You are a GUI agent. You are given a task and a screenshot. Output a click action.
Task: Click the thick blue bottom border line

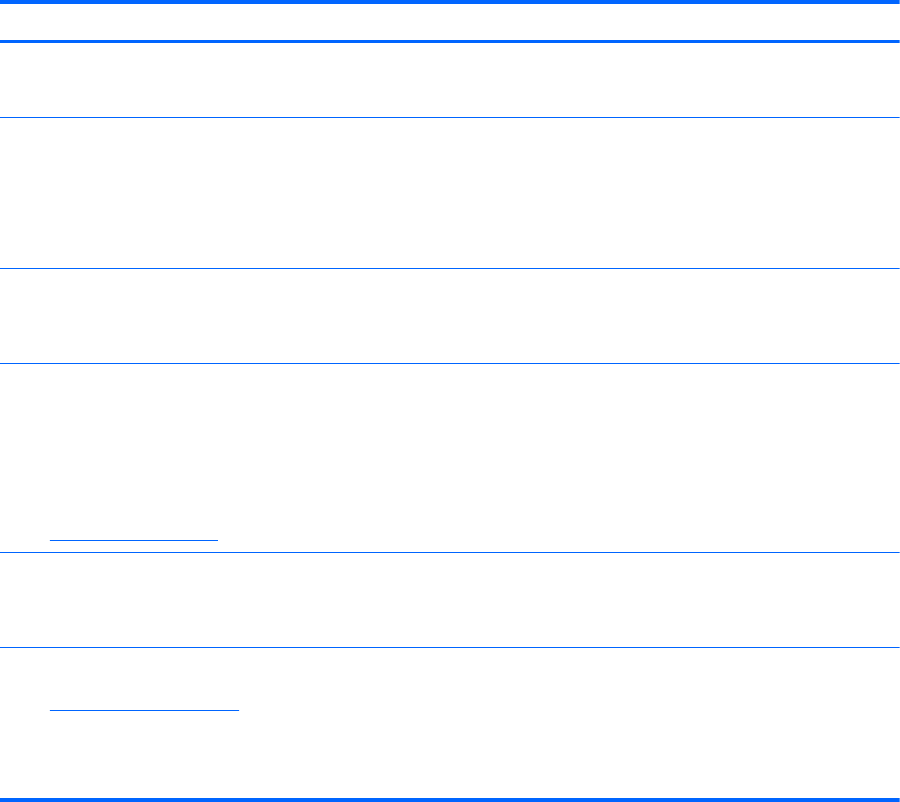tap(450, 798)
